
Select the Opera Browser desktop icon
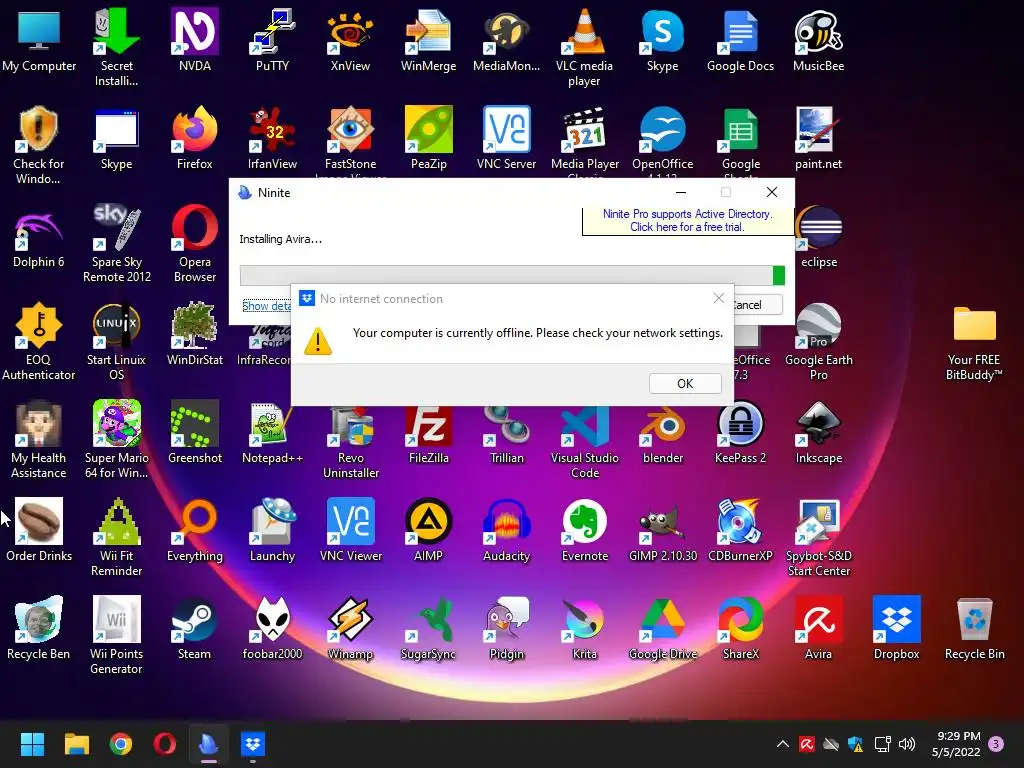[195, 244]
